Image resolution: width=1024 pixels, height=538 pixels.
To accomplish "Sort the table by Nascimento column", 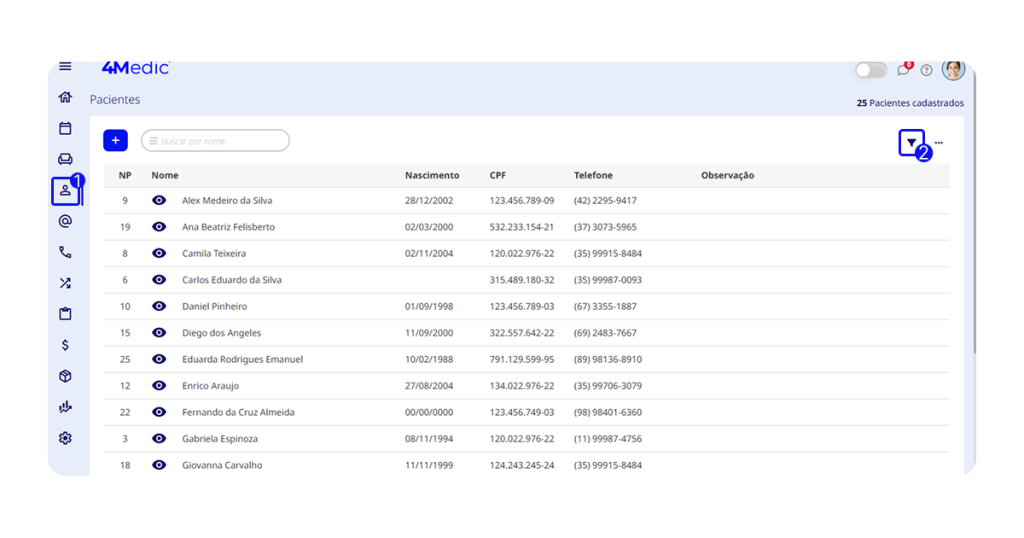I will (x=431, y=176).
